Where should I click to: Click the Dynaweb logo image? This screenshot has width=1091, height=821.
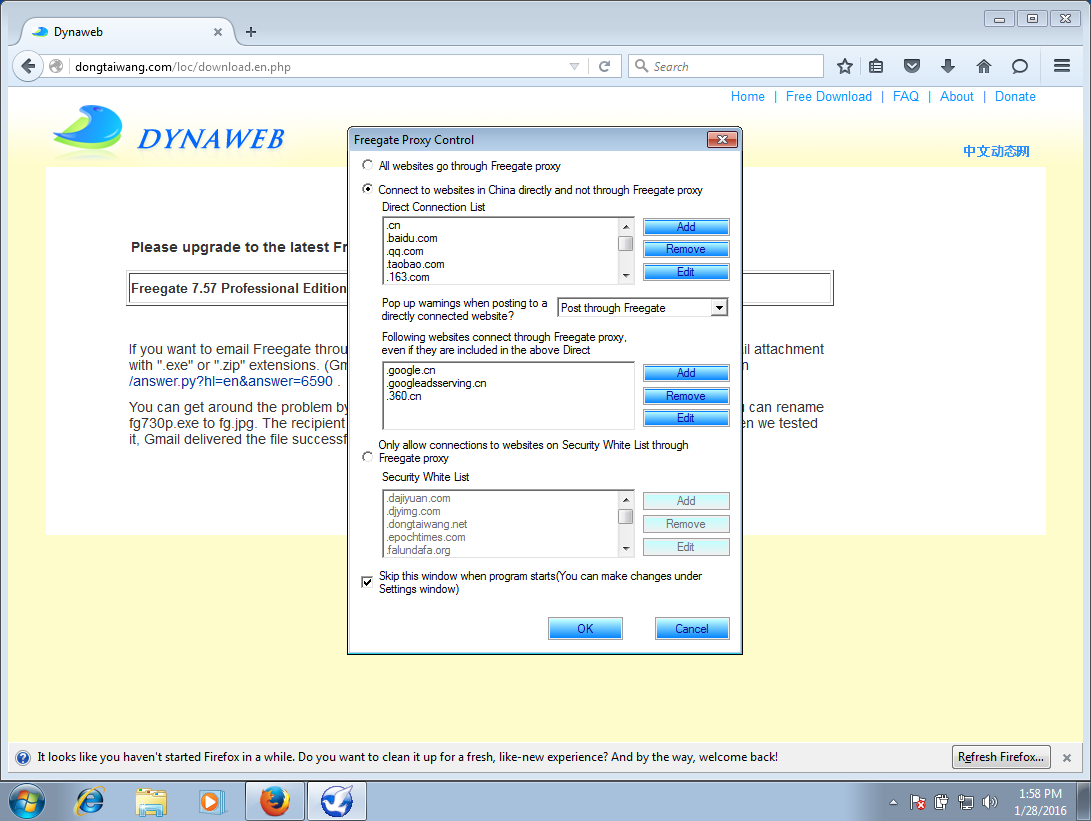pos(169,131)
